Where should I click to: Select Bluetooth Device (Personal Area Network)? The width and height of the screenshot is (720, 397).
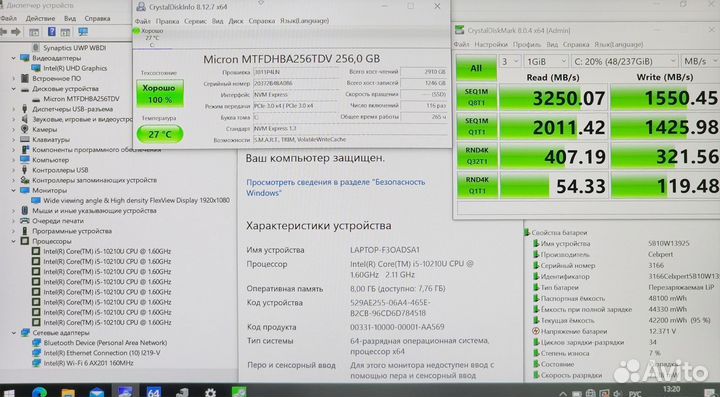(x=105, y=343)
